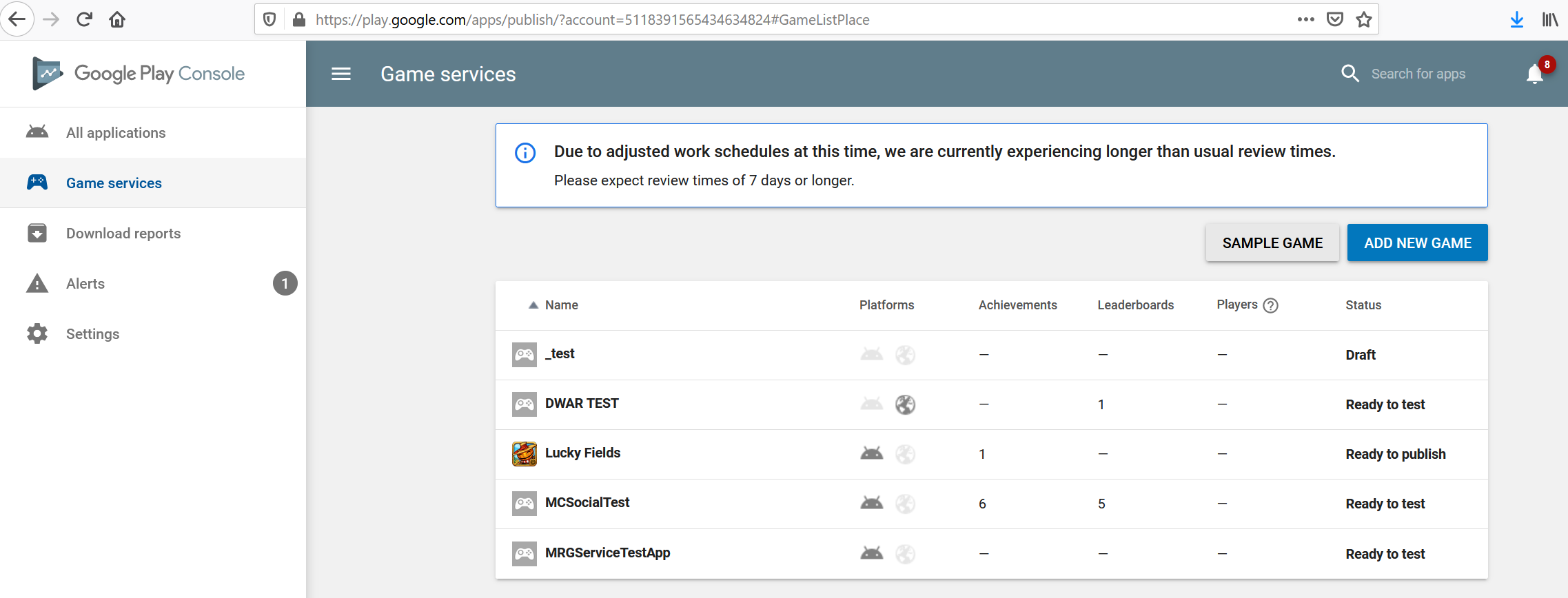1568x598 pixels.
Task: Open the MCSocialTest game entry
Action: [x=587, y=502]
